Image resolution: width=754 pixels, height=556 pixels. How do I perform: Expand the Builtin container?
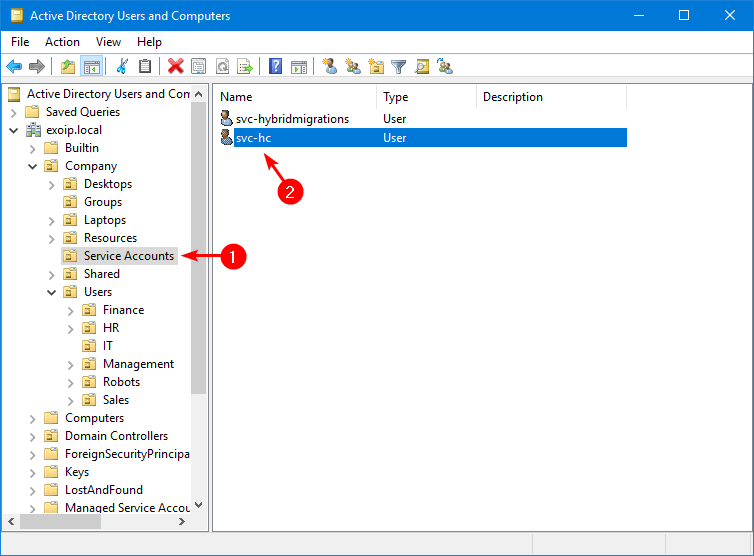tap(32, 149)
